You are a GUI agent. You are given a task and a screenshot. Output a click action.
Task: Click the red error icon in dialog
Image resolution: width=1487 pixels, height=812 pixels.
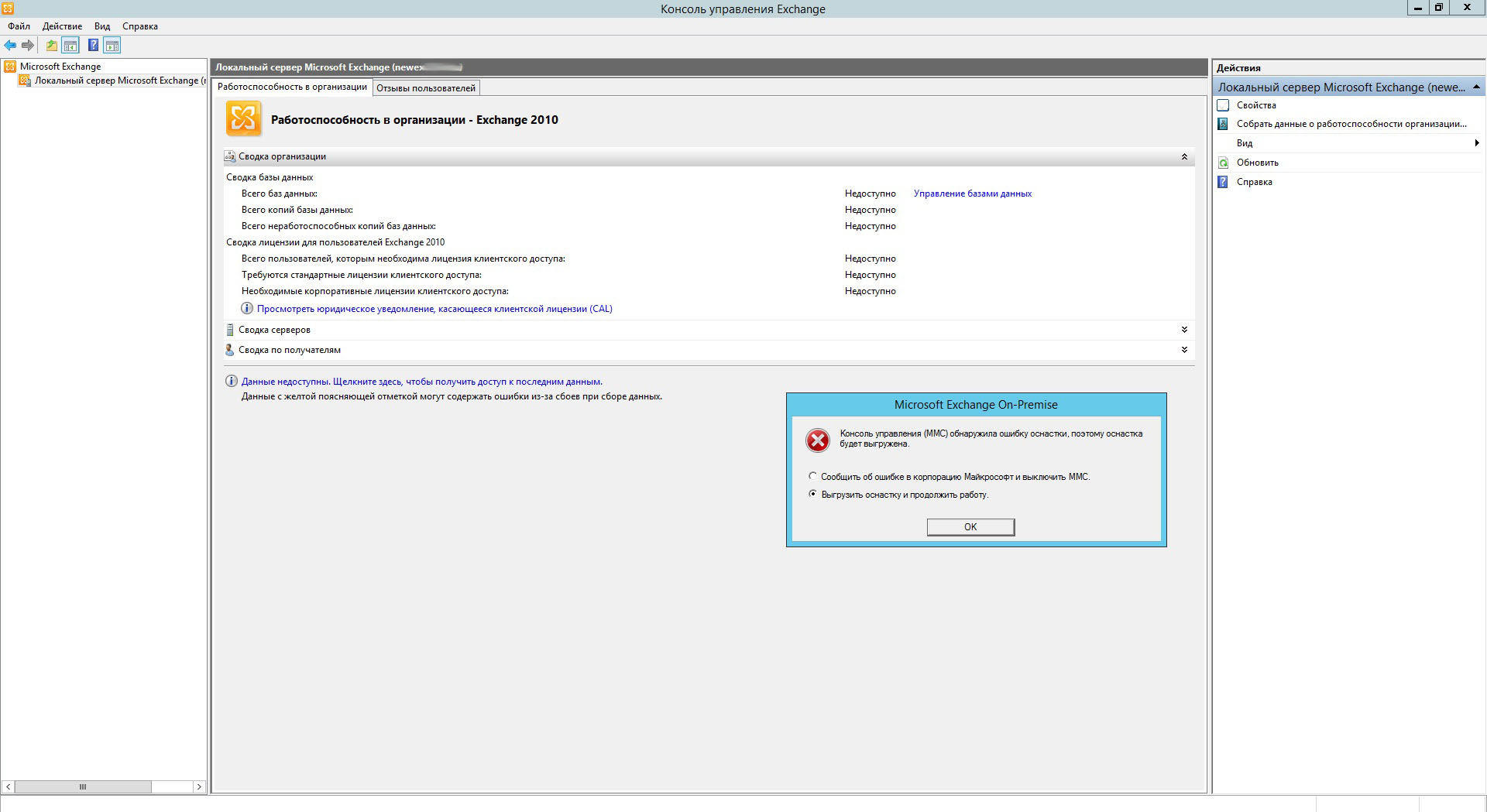(x=818, y=440)
